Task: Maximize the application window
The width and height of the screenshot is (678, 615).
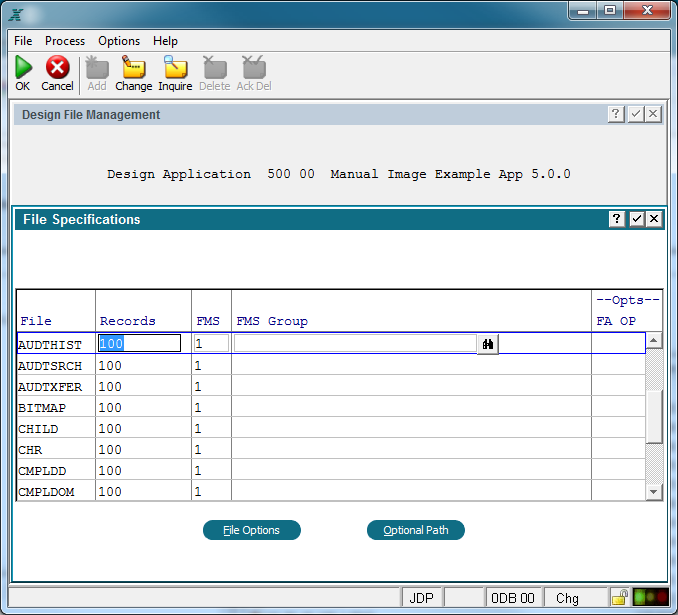Action: 610,11
